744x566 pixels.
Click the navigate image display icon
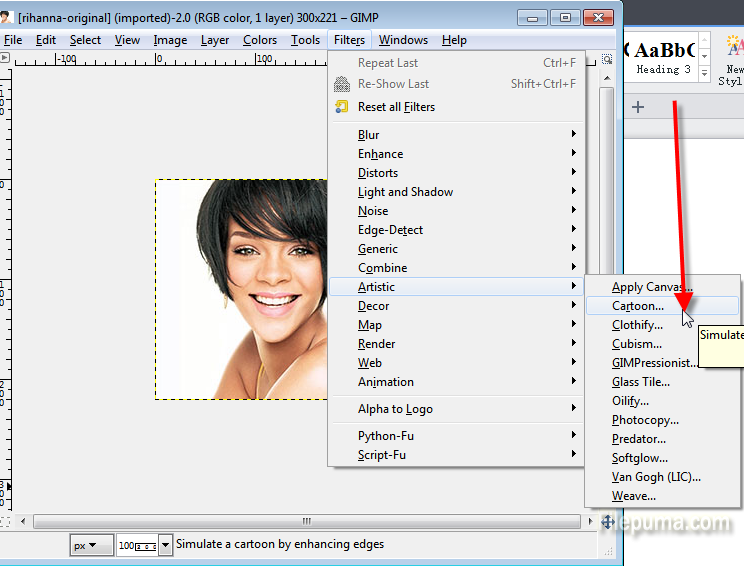pyautogui.click(x=606, y=521)
